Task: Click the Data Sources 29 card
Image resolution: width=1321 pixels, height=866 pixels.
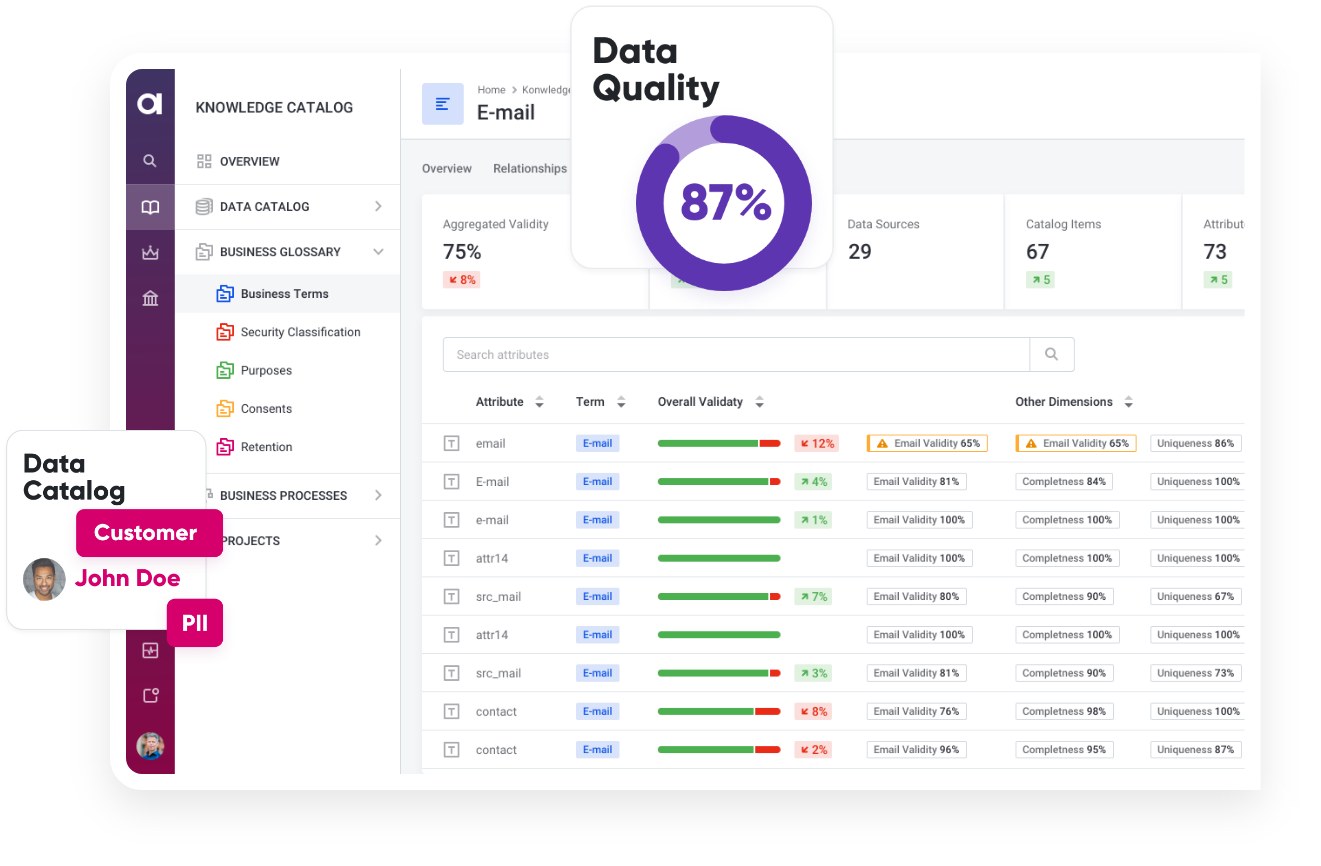Action: (915, 252)
